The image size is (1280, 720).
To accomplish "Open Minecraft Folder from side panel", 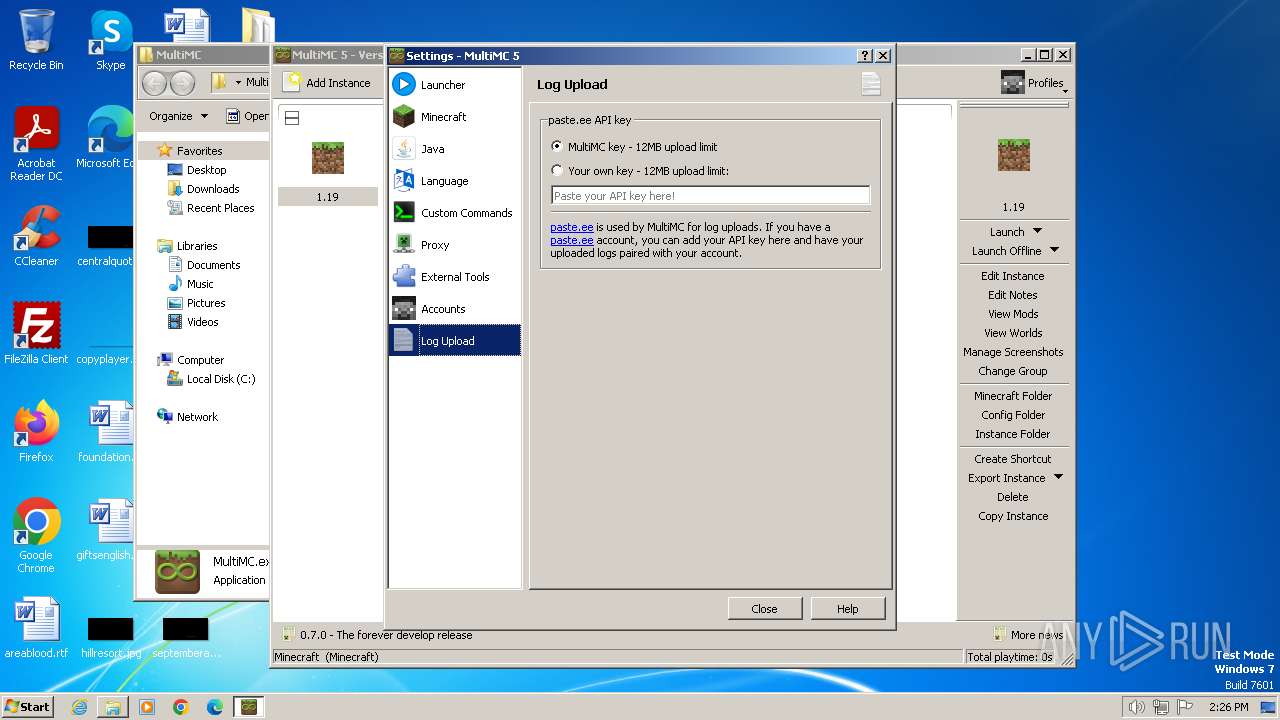I will pos(1012,396).
